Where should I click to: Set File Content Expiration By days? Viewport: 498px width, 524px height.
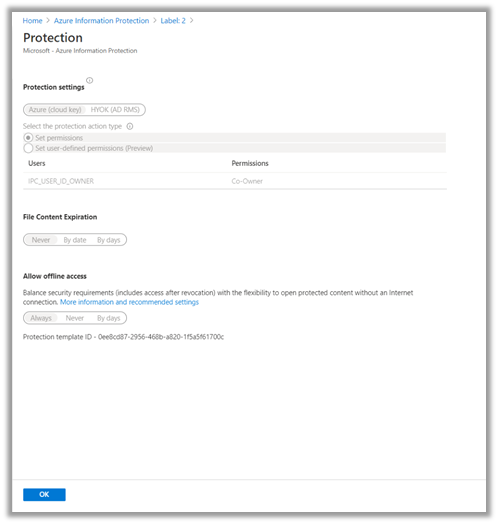tap(109, 240)
